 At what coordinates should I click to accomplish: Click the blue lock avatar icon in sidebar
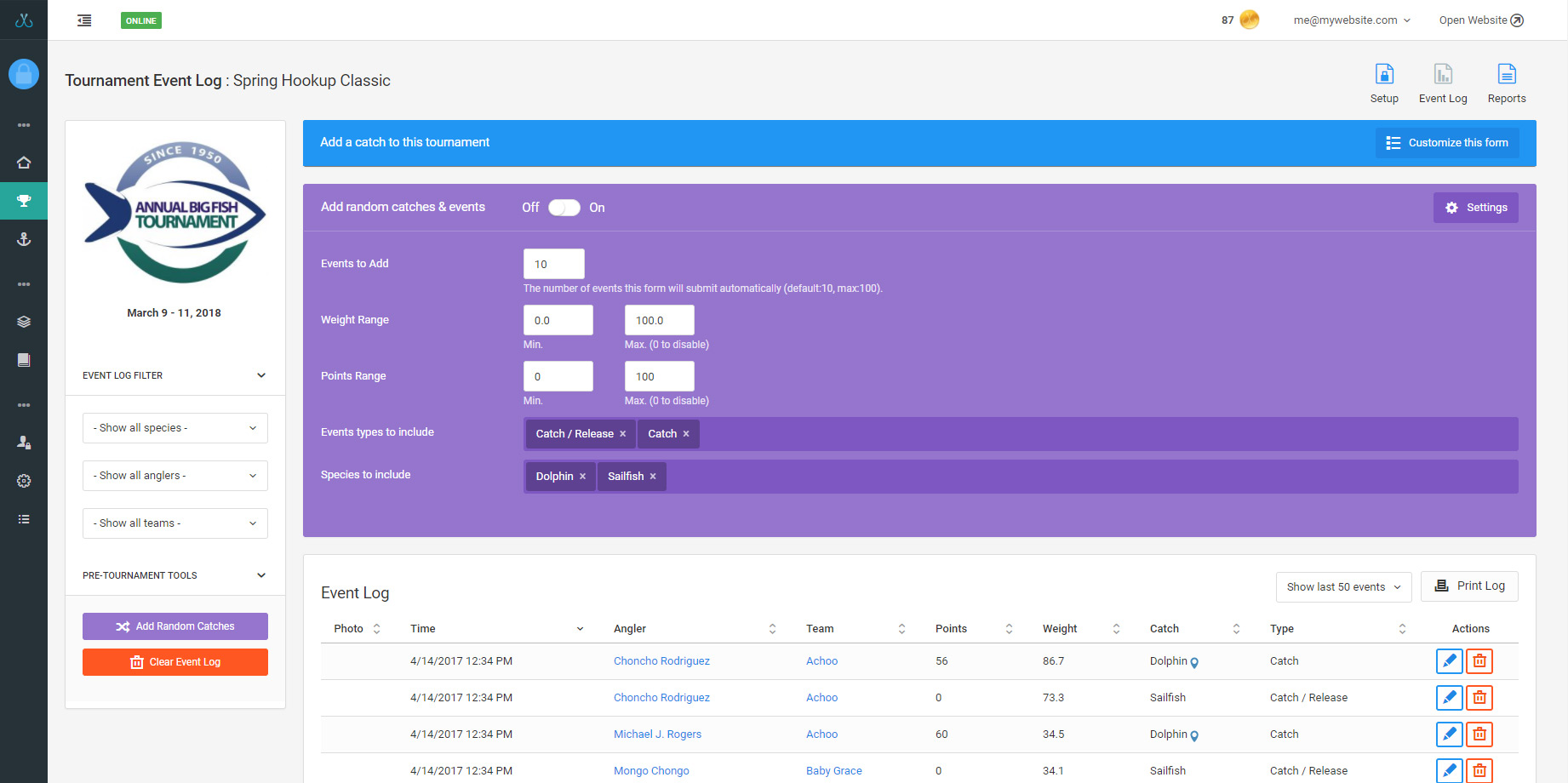24,74
